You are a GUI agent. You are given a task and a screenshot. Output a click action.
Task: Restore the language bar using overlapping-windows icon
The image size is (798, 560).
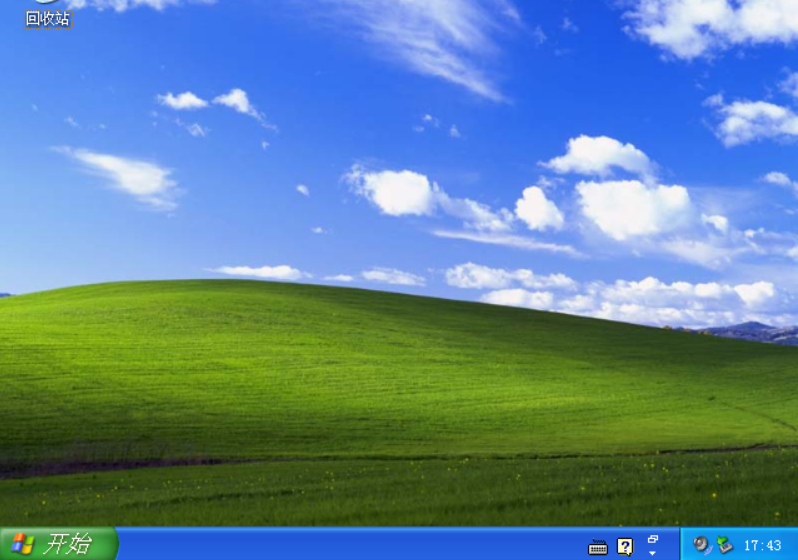pos(652,539)
